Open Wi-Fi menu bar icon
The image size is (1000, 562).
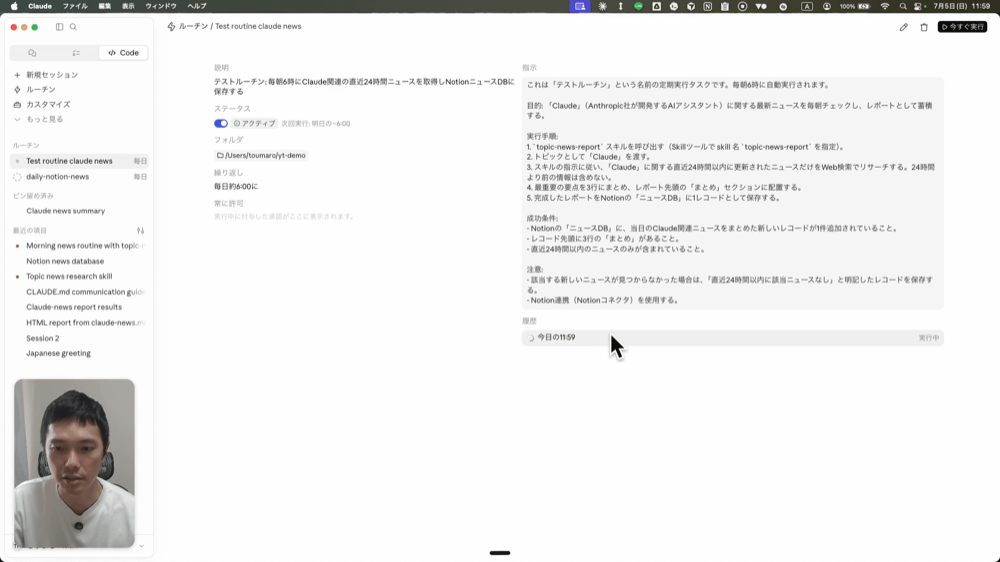[885, 6]
